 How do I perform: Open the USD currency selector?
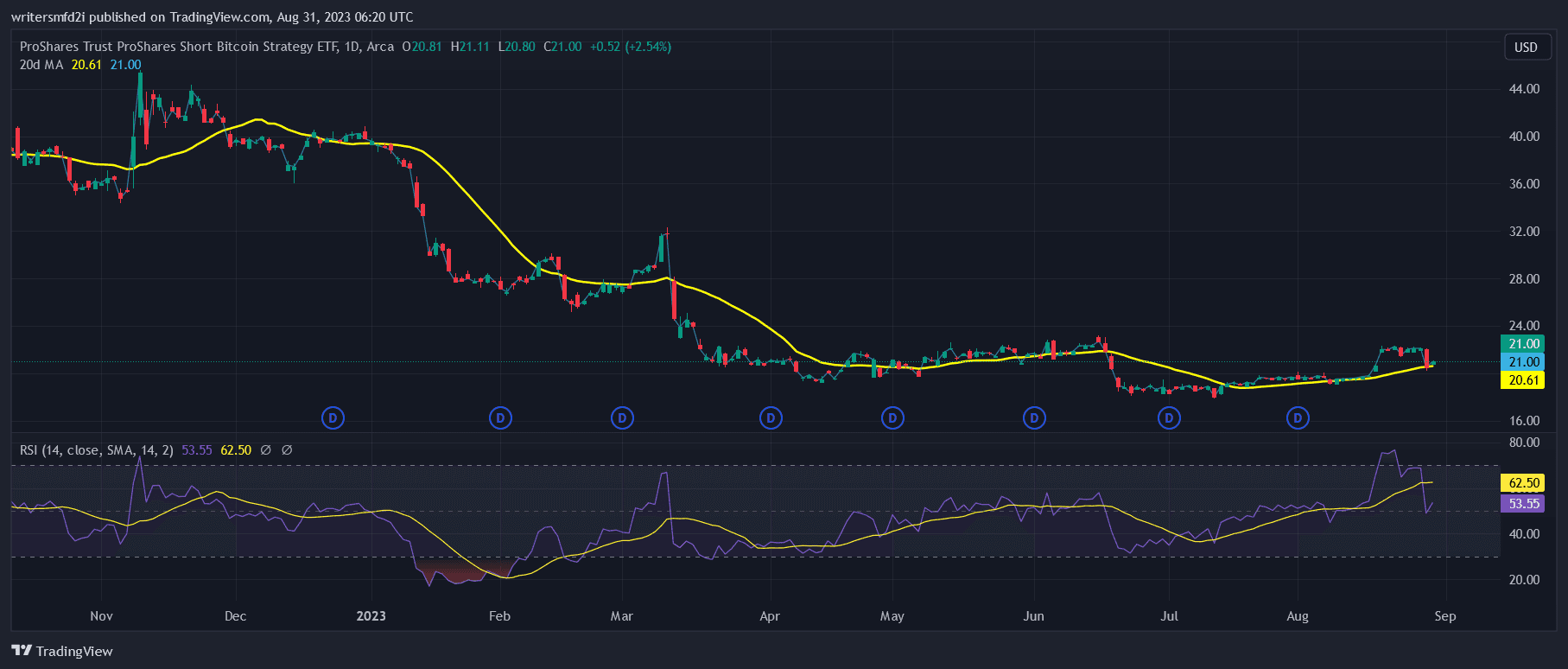[x=1526, y=48]
